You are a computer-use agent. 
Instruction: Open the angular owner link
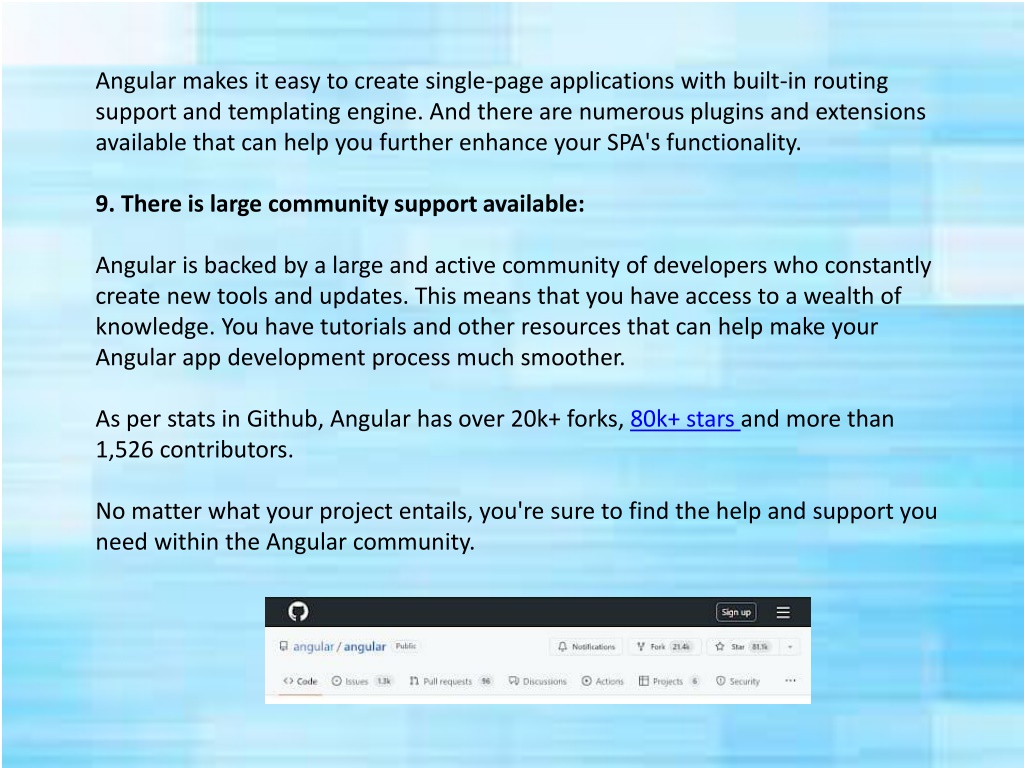click(313, 647)
